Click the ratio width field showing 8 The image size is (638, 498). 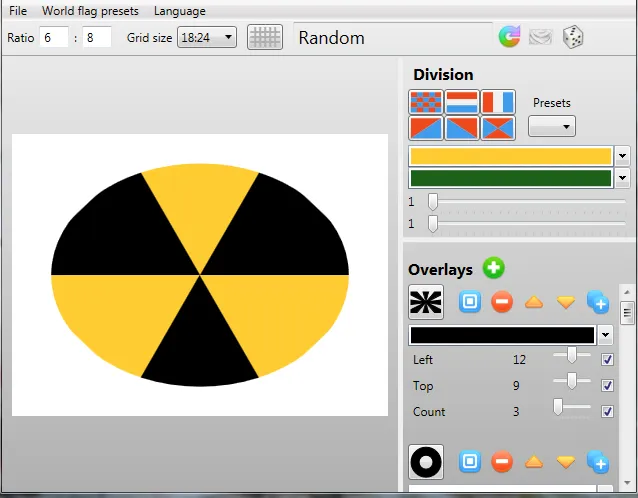[x=97, y=37]
